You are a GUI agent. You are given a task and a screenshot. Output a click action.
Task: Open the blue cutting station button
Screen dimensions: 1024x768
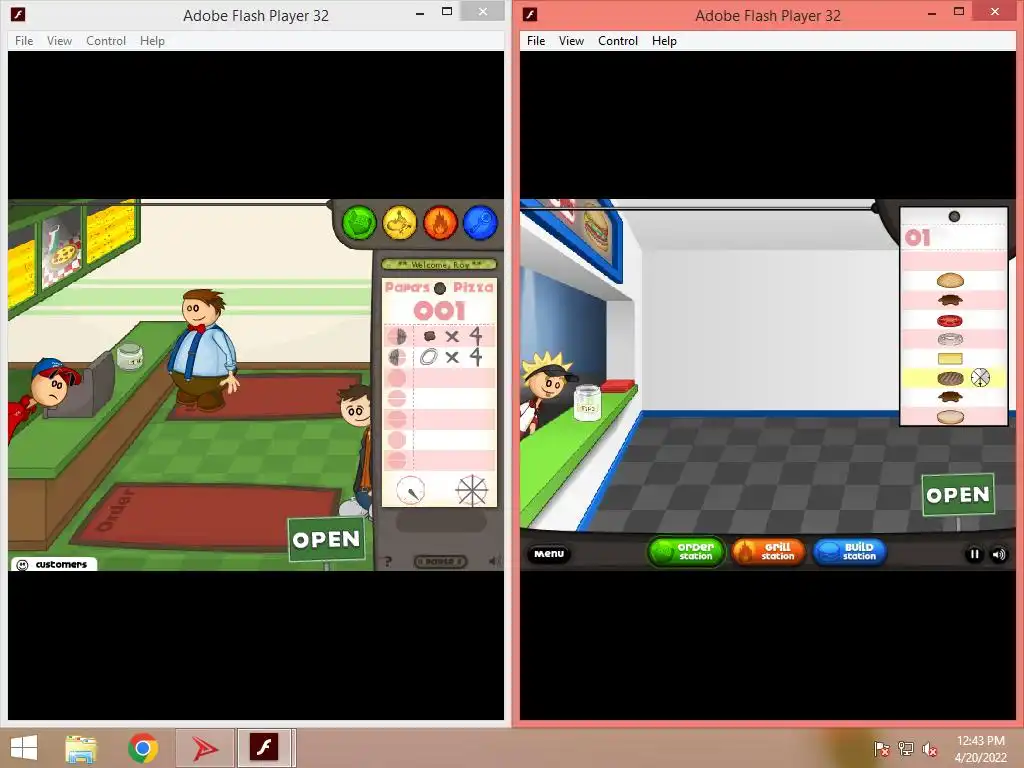point(481,223)
